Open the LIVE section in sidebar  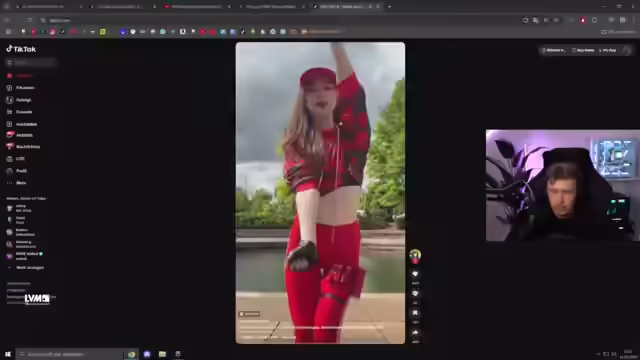(x=16, y=159)
